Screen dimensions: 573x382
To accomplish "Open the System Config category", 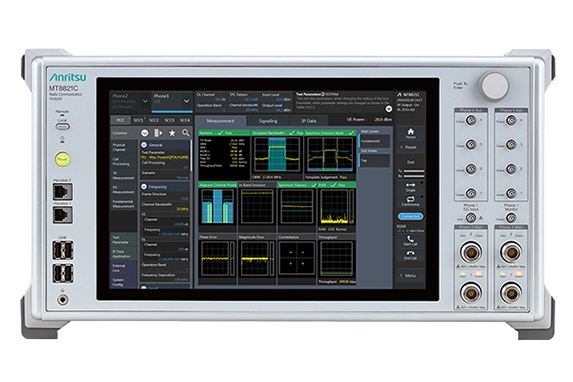I will point(124,281).
